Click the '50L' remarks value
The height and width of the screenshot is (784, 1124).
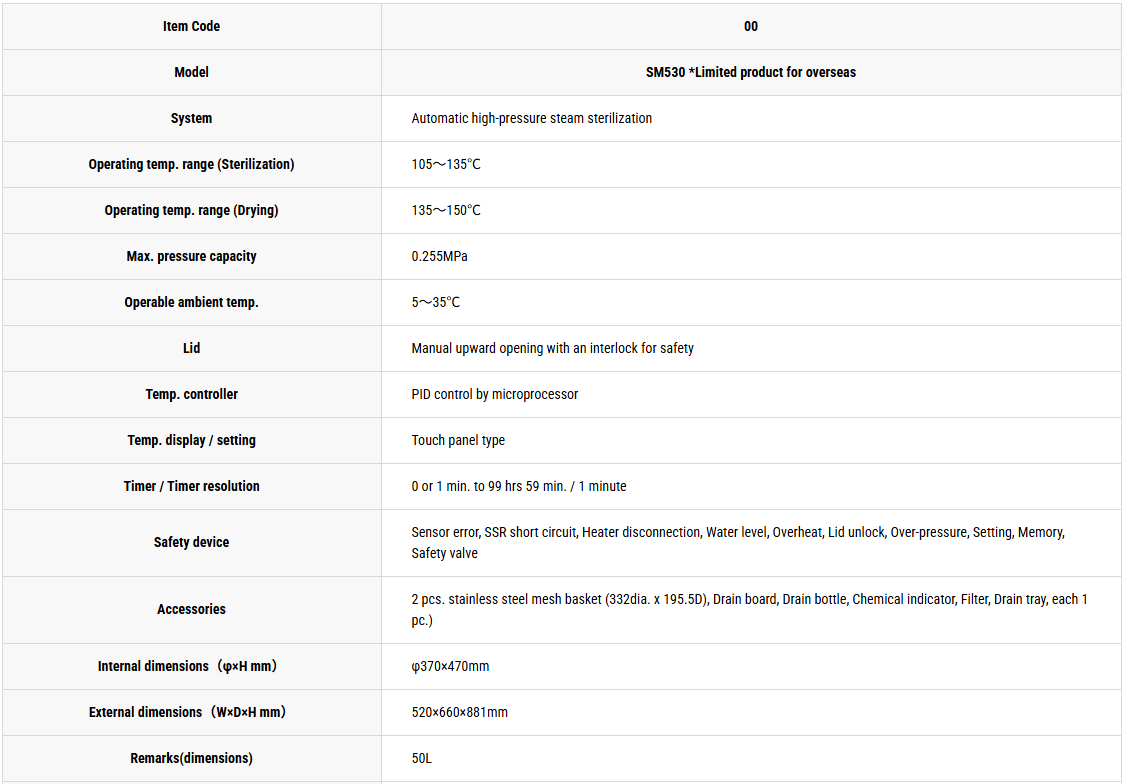tap(422, 758)
